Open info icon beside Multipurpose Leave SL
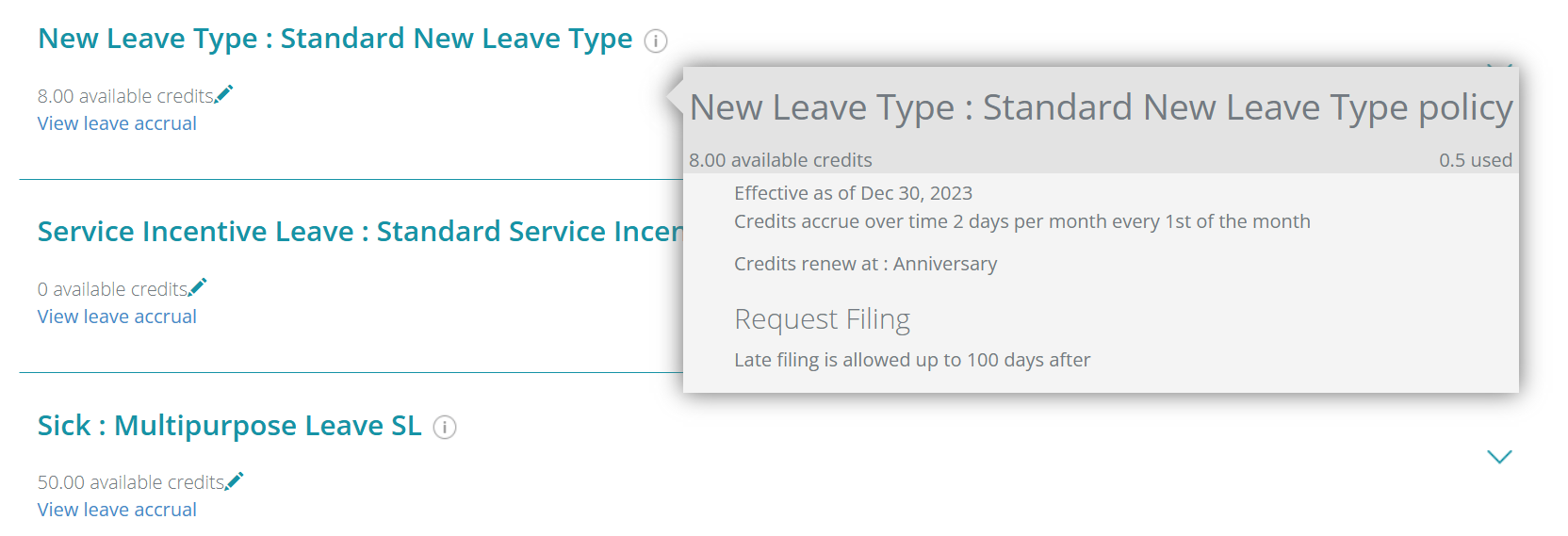The image size is (1568, 536). point(445,428)
